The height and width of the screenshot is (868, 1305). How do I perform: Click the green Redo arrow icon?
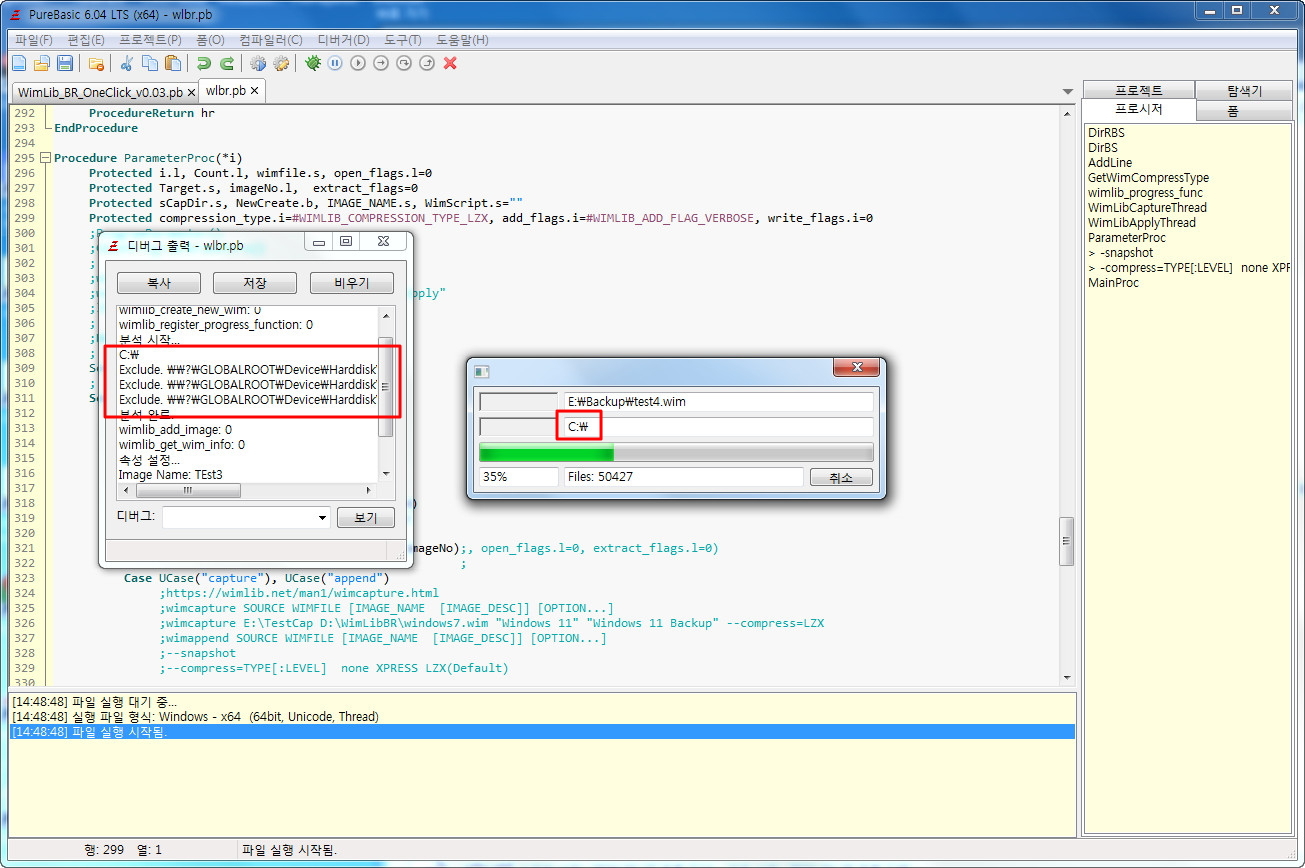[x=227, y=63]
